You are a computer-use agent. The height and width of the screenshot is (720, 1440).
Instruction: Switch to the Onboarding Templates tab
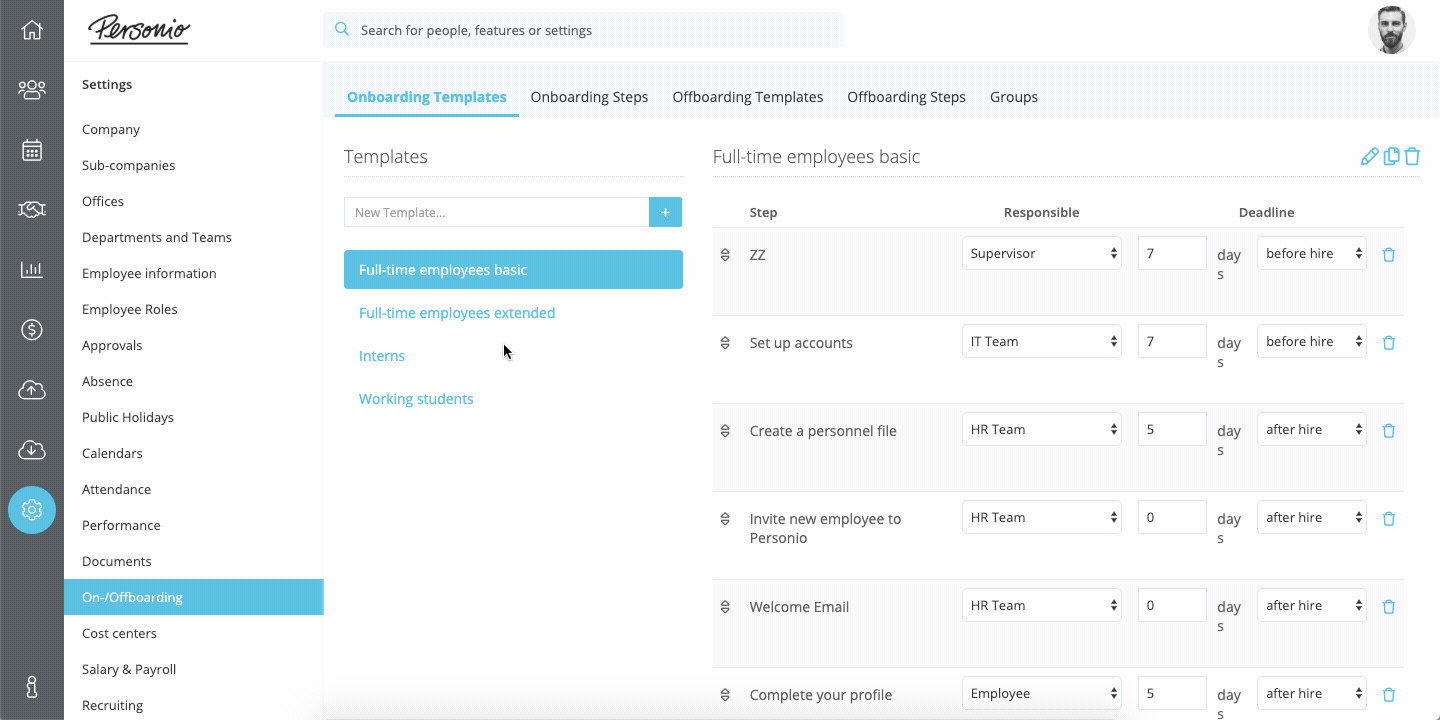click(427, 97)
